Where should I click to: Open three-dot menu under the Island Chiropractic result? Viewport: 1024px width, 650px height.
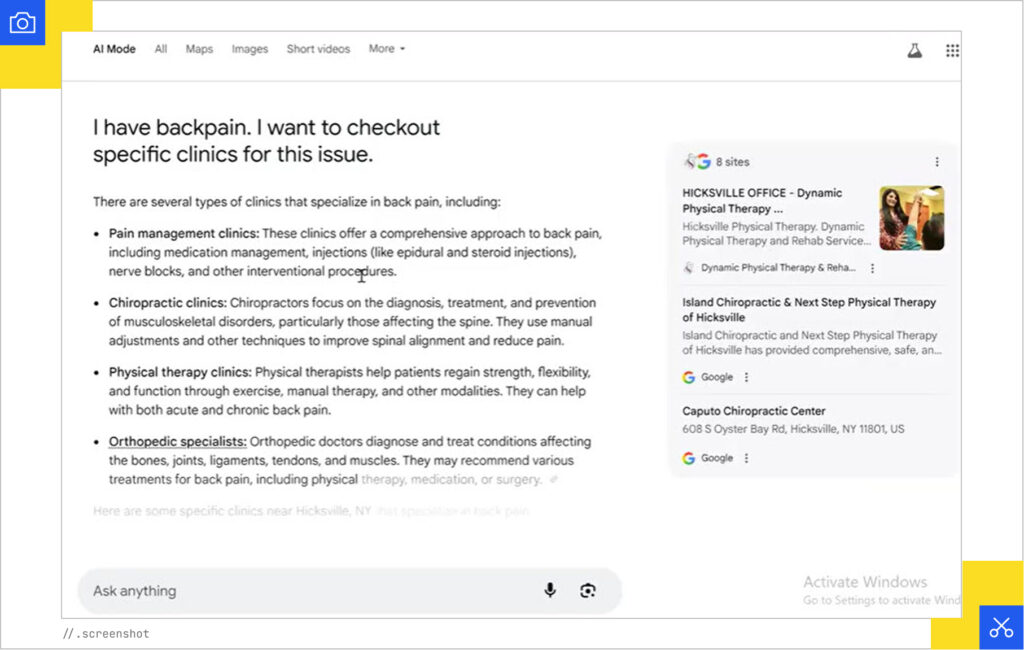click(x=746, y=377)
